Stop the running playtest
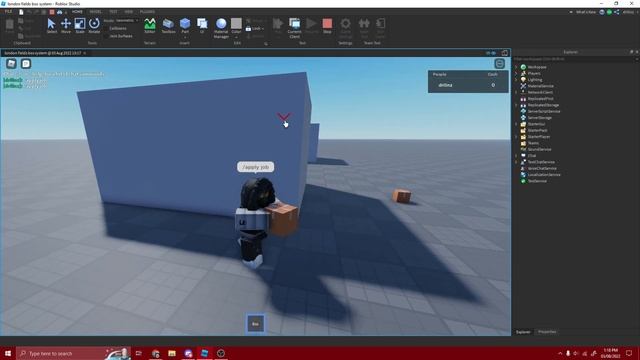This screenshot has width=640, height=360. (x=327, y=26)
